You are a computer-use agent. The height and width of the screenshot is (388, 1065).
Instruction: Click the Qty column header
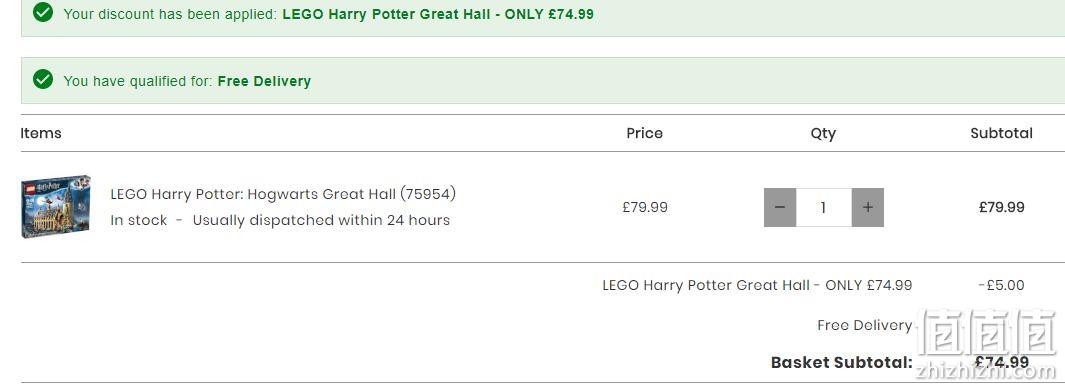(823, 134)
